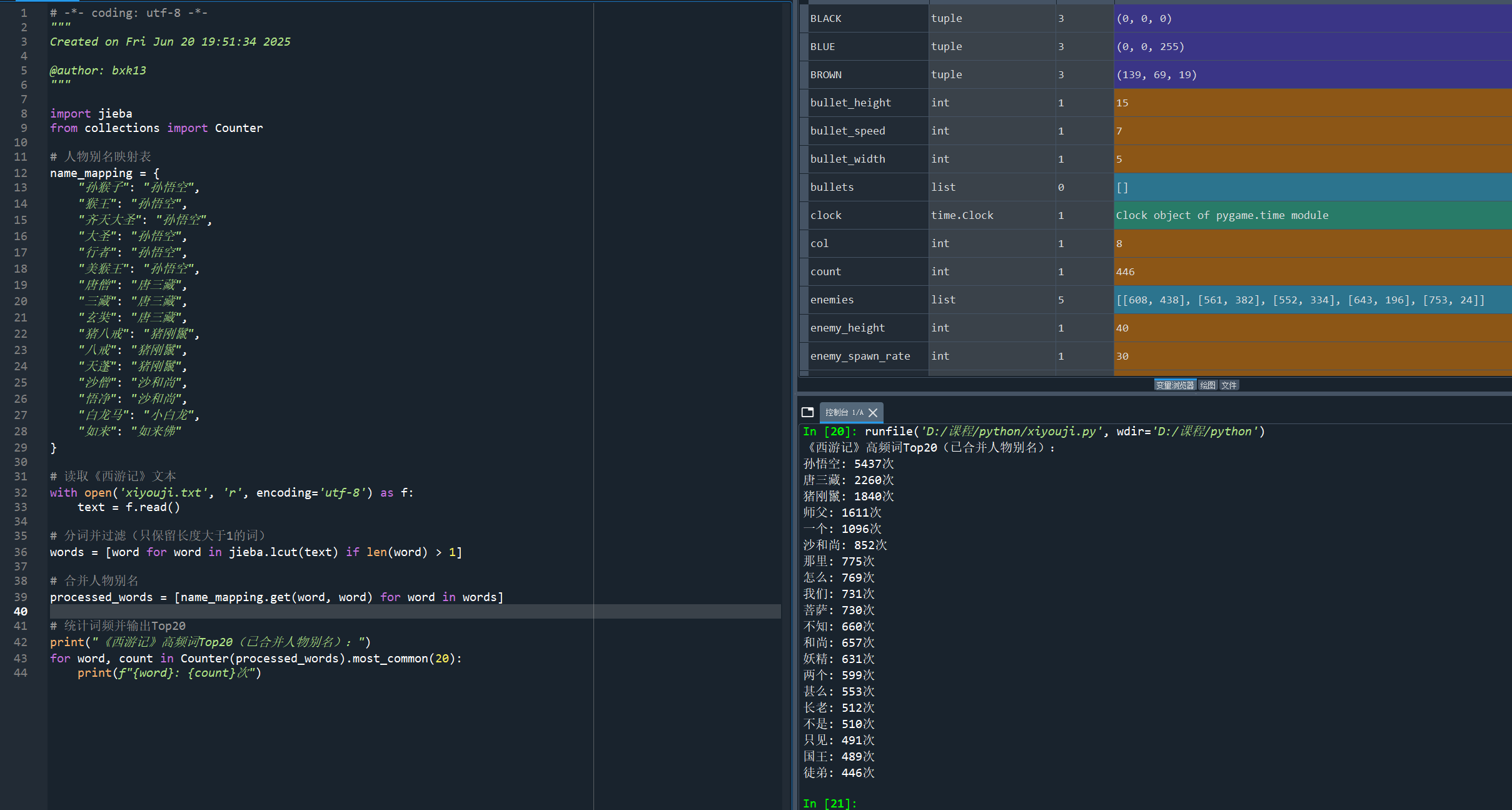
Task: Switch to the 变量浏览器 tab
Action: pyautogui.click(x=1174, y=385)
